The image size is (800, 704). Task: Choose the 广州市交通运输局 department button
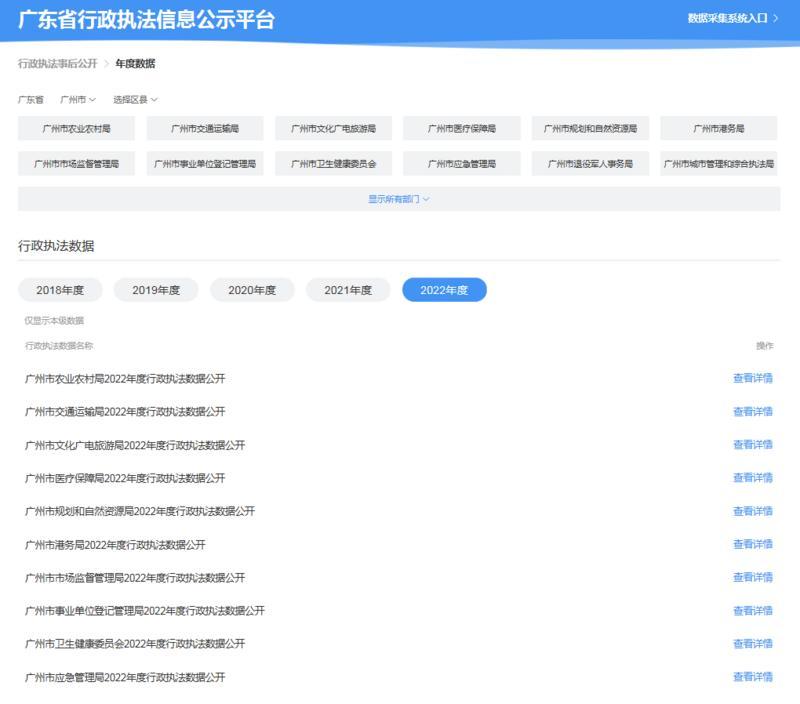(x=204, y=129)
